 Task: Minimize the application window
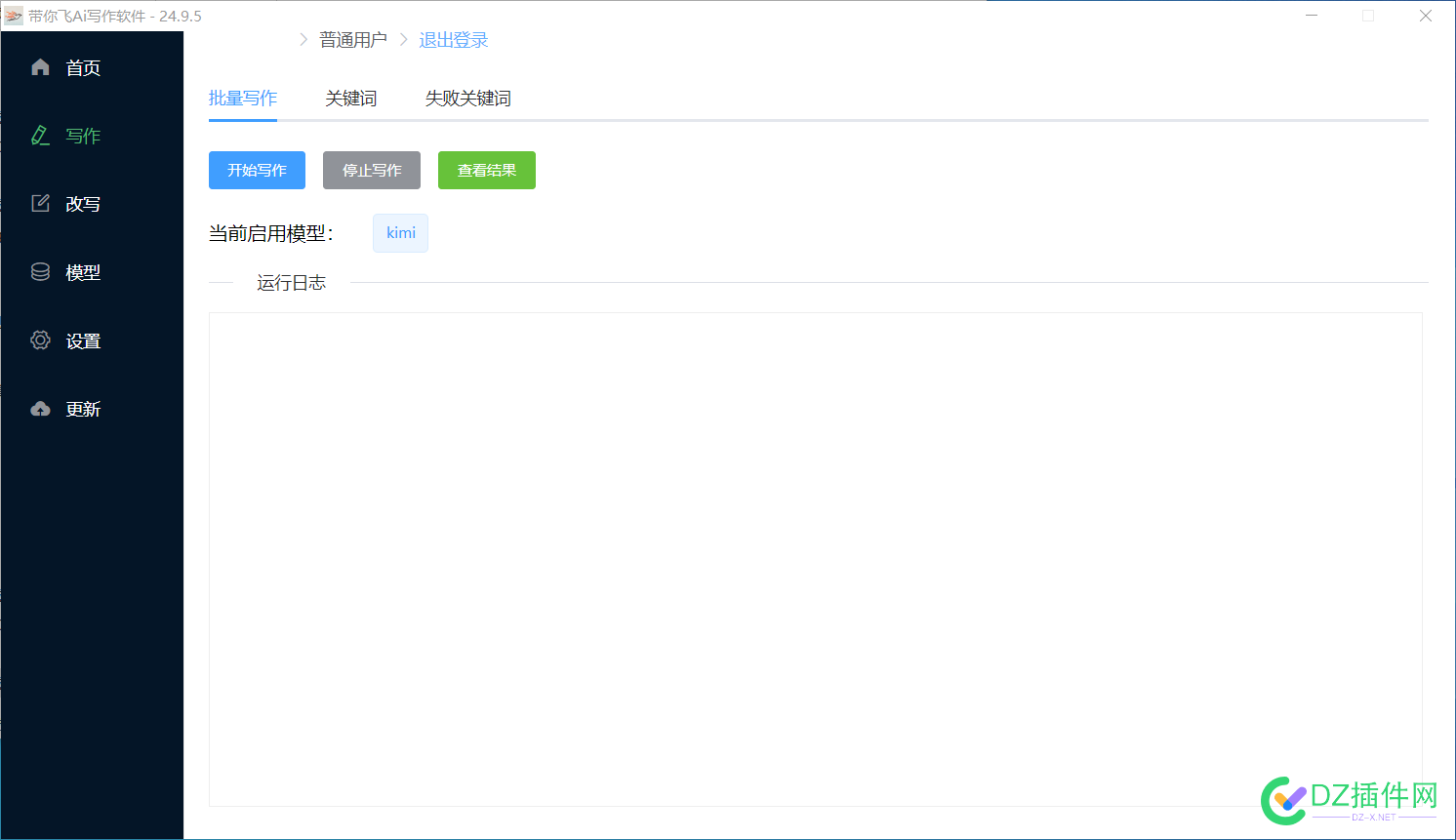click(x=1312, y=16)
